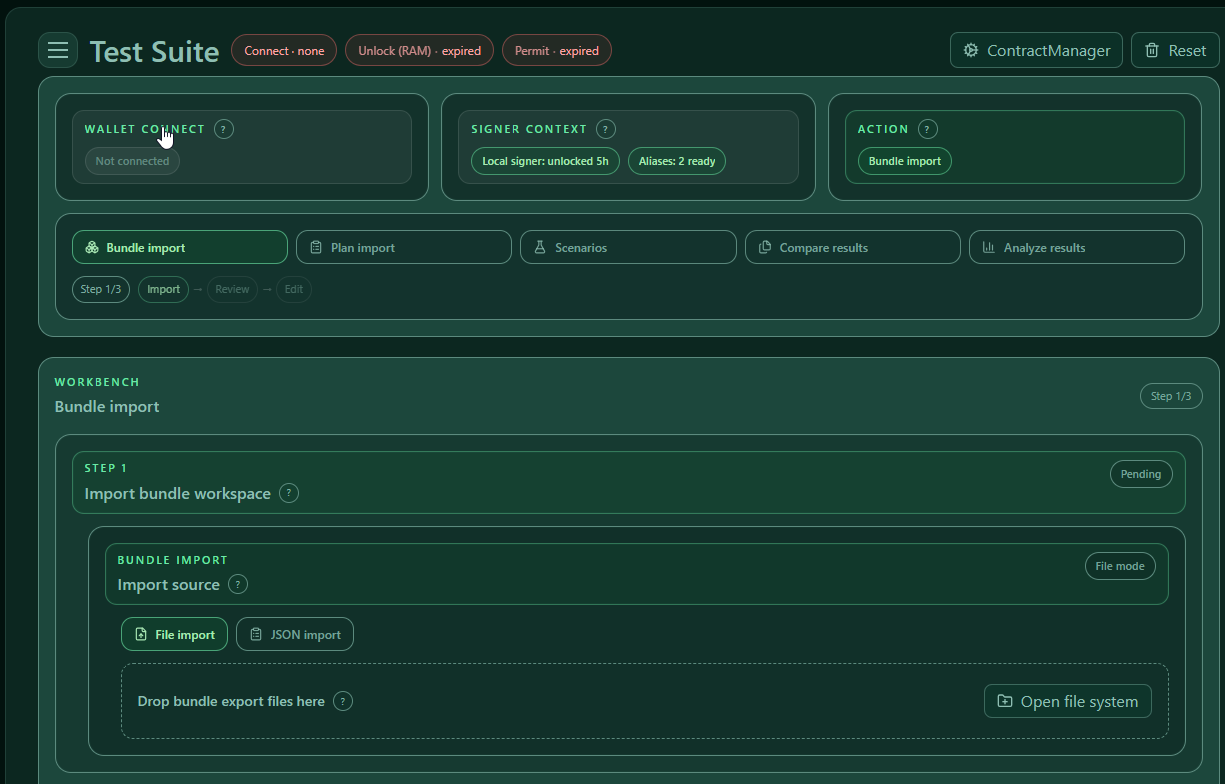Click the WORKBENCH section label
The image size is (1225, 784).
97,382
